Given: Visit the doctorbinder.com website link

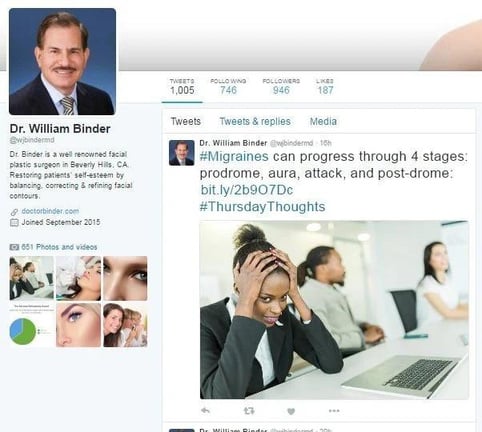Looking at the screenshot, I should (50, 211).
